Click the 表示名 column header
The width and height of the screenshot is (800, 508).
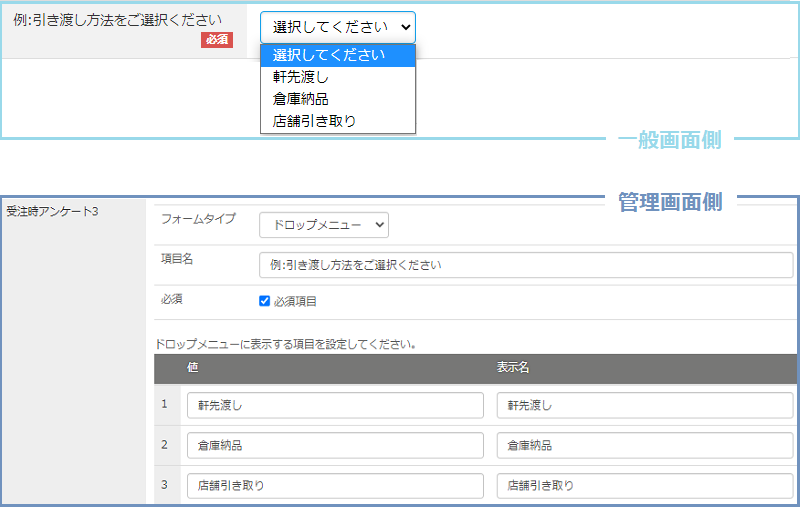point(513,367)
